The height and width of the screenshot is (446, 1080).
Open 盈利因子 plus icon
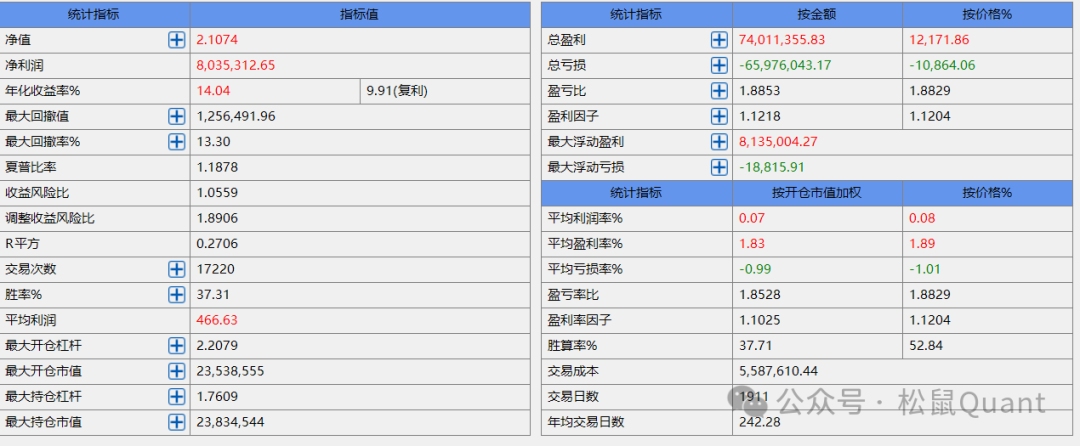point(718,116)
